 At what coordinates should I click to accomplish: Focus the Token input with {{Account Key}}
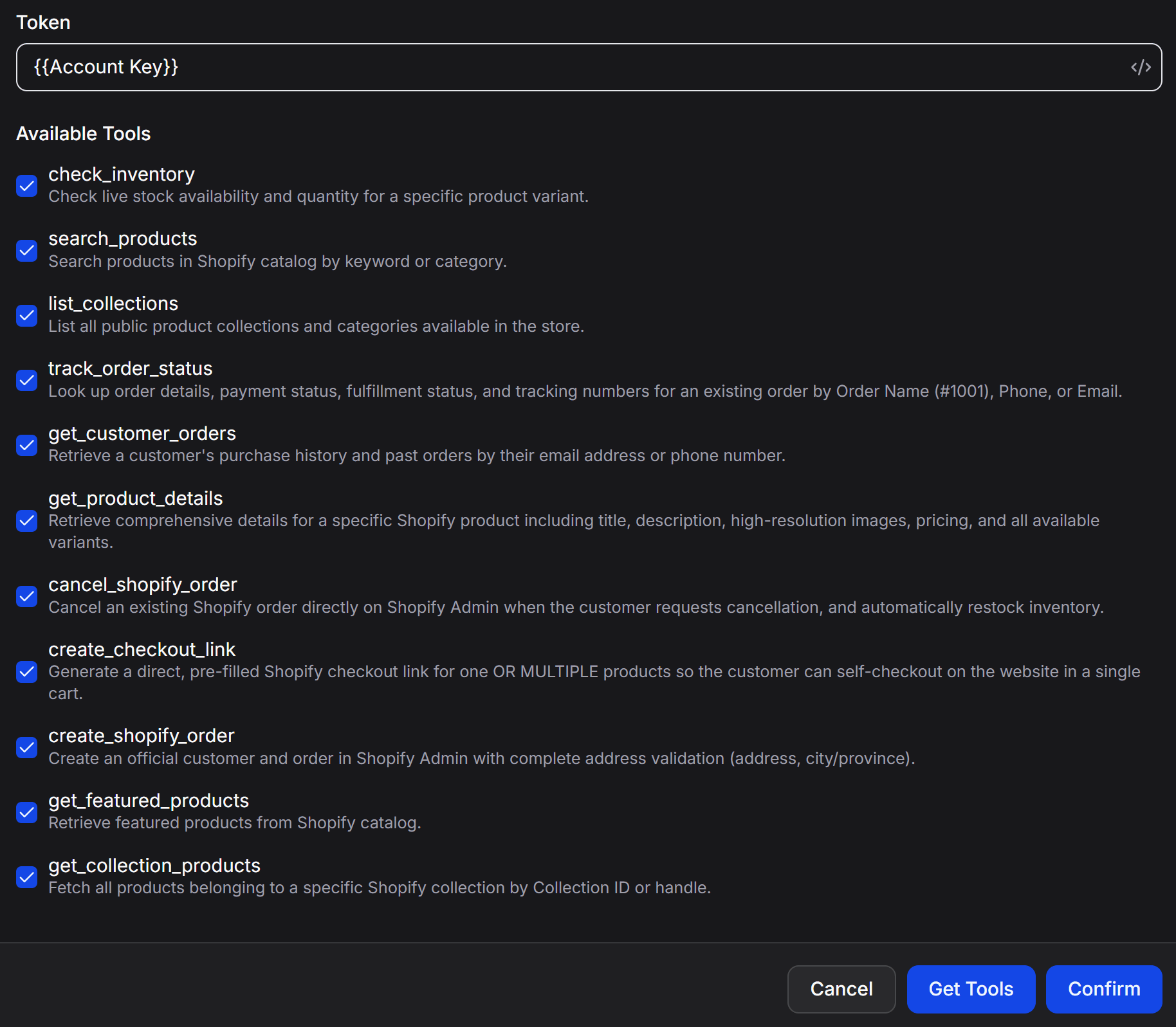click(589, 68)
